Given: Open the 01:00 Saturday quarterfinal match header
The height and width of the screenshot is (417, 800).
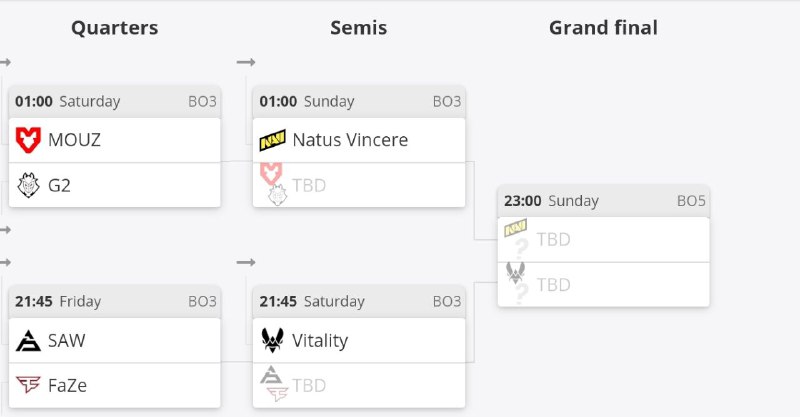Looking at the screenshot, I should [x=115, y=101].
